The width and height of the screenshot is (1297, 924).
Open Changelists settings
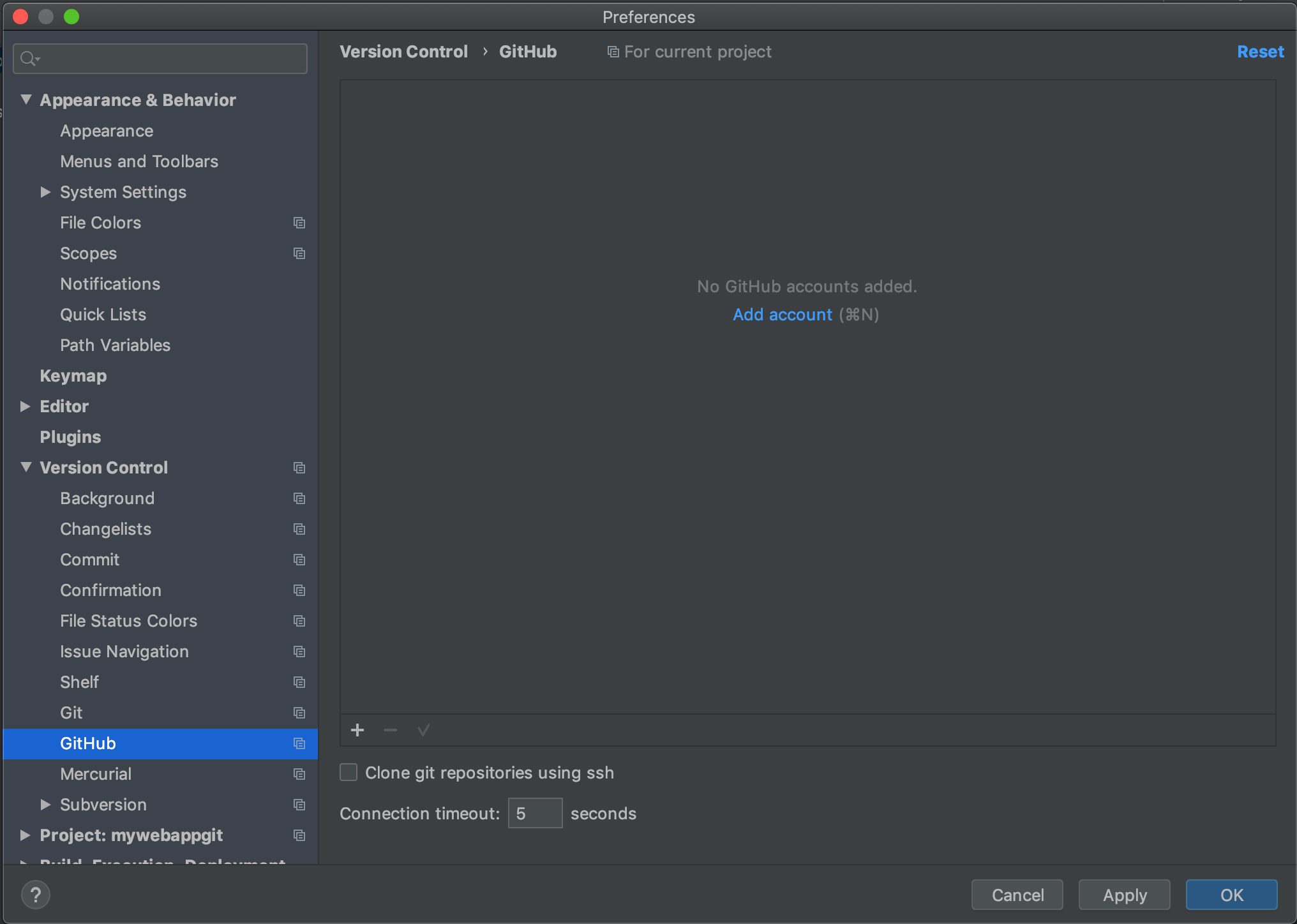pyautogui.click(x=106, y=529)
